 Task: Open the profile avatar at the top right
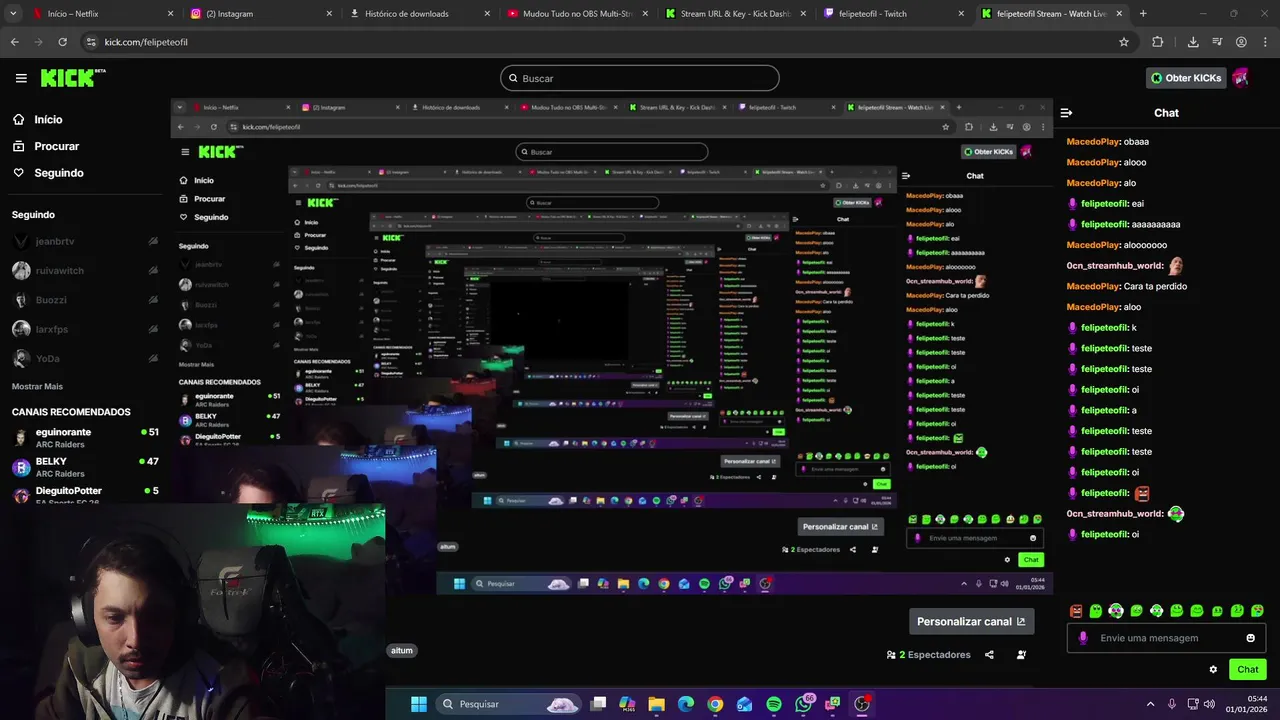tap(1240, 78)
